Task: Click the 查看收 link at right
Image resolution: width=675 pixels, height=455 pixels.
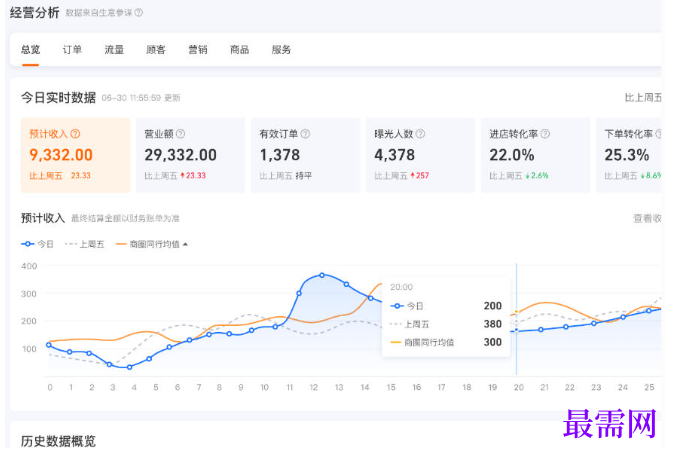Action: point(647,219)
